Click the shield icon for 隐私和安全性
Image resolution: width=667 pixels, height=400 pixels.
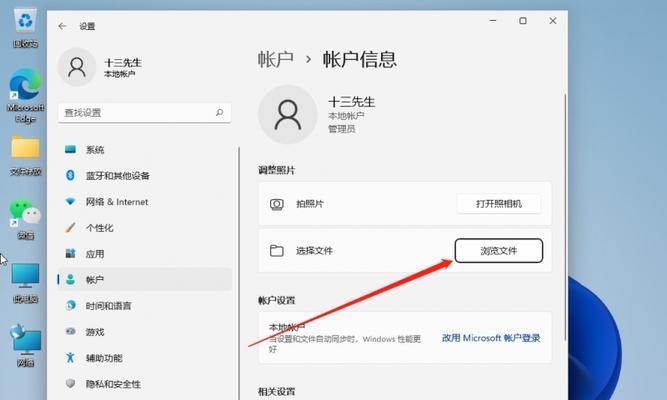(x=71, y=383)
